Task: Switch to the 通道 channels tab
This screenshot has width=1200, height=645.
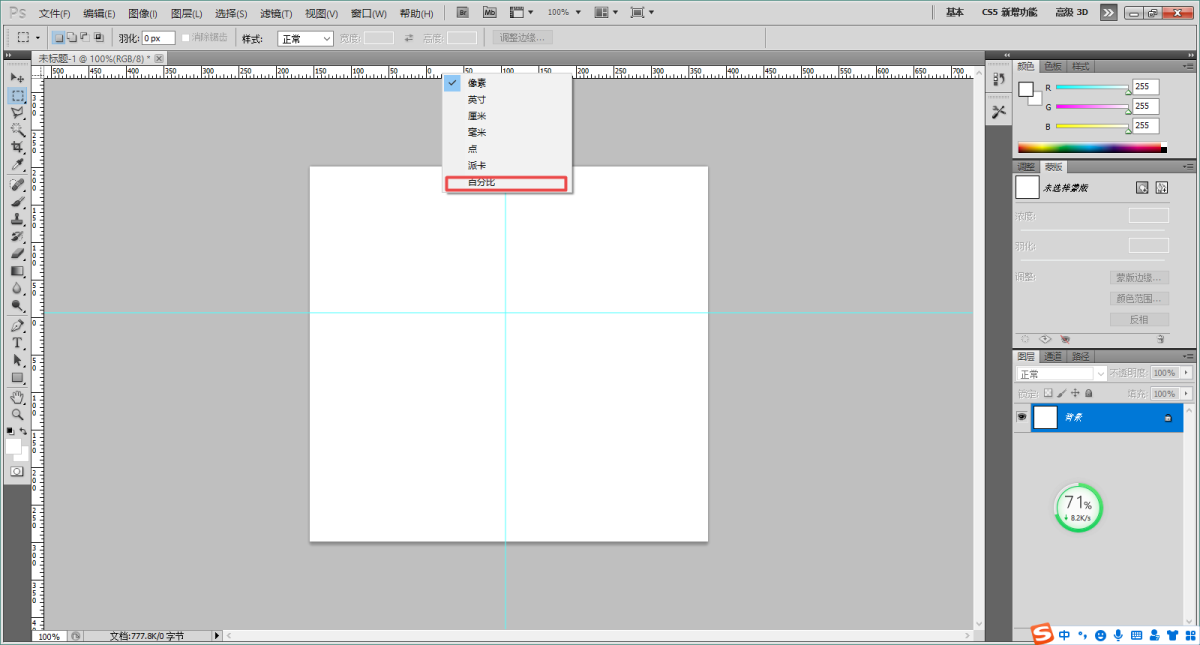Action: (x=1053, y=356)
